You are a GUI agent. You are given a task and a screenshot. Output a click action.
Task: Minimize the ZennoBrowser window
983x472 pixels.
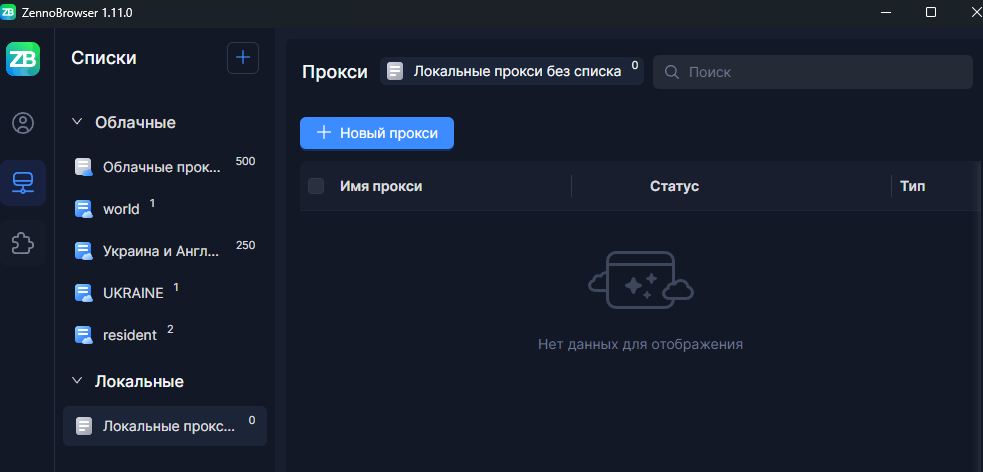886,13
